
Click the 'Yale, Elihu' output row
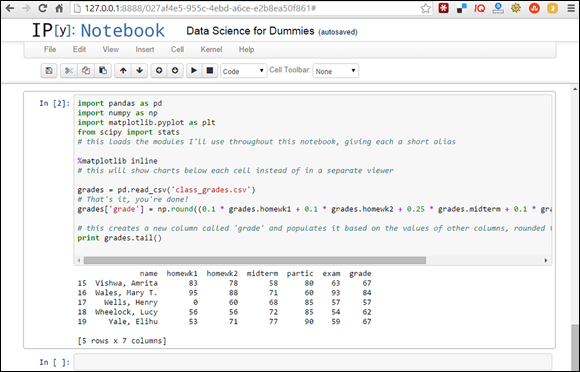click(224, 322)
